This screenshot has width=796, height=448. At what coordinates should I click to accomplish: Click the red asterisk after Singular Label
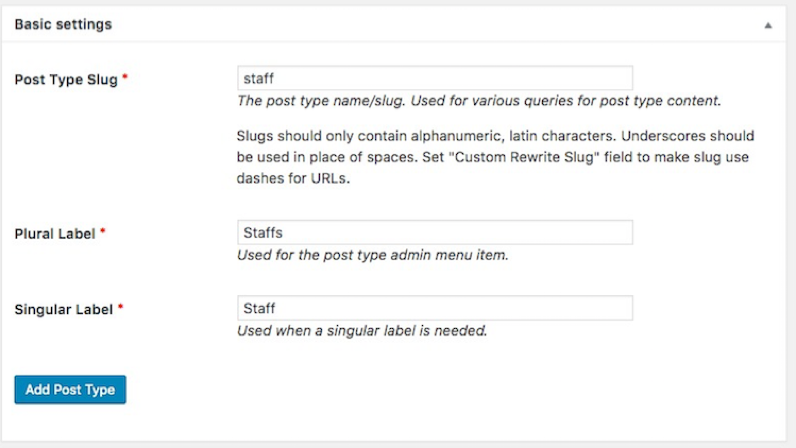(x=120, y=307)
